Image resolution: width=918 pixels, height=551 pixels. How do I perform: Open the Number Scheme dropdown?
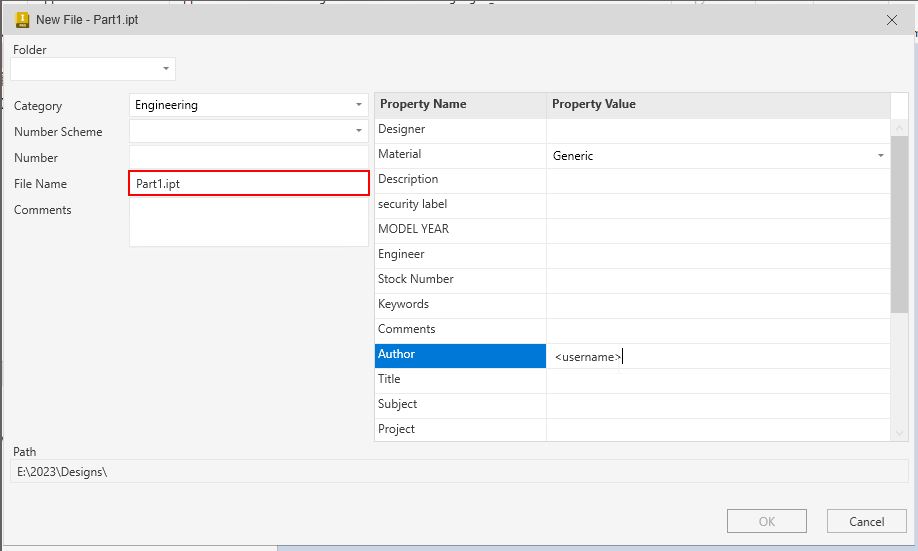[358, 131]
